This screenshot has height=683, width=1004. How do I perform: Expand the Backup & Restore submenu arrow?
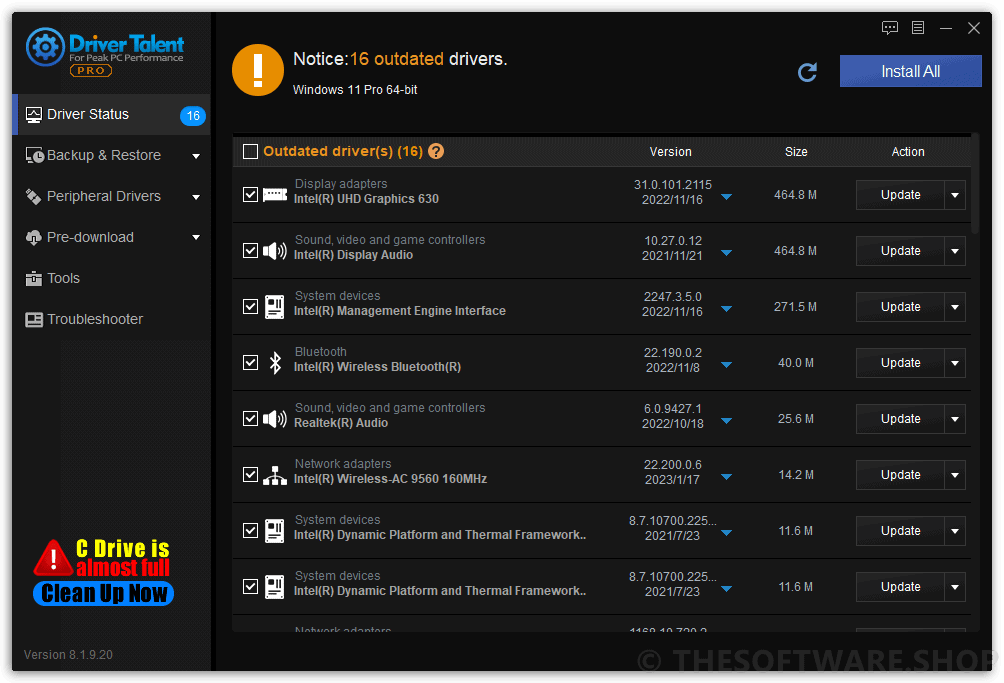pos(196,156)
